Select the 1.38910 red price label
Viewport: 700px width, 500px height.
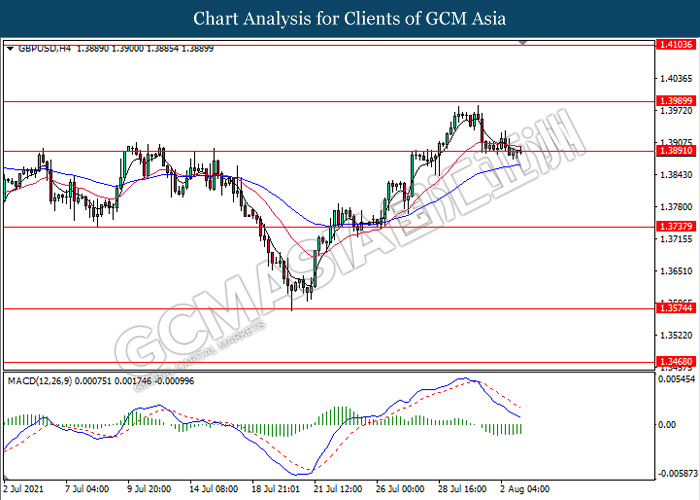coord(676,150)
